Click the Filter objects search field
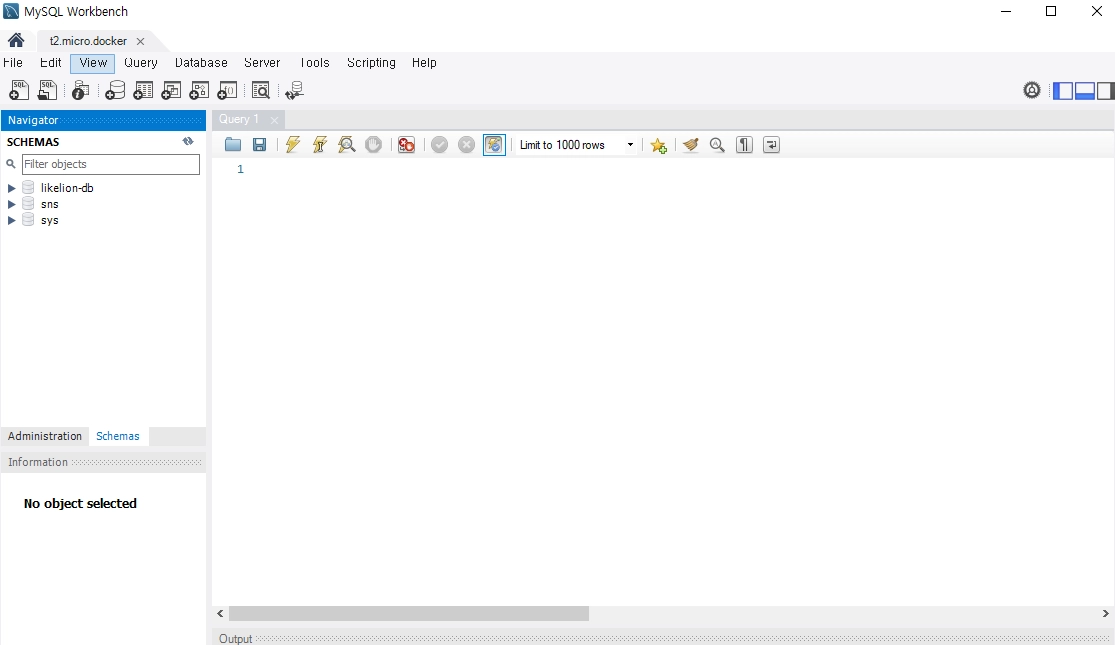This screenshot has height=645, width=1115. [x=111, y=164]
